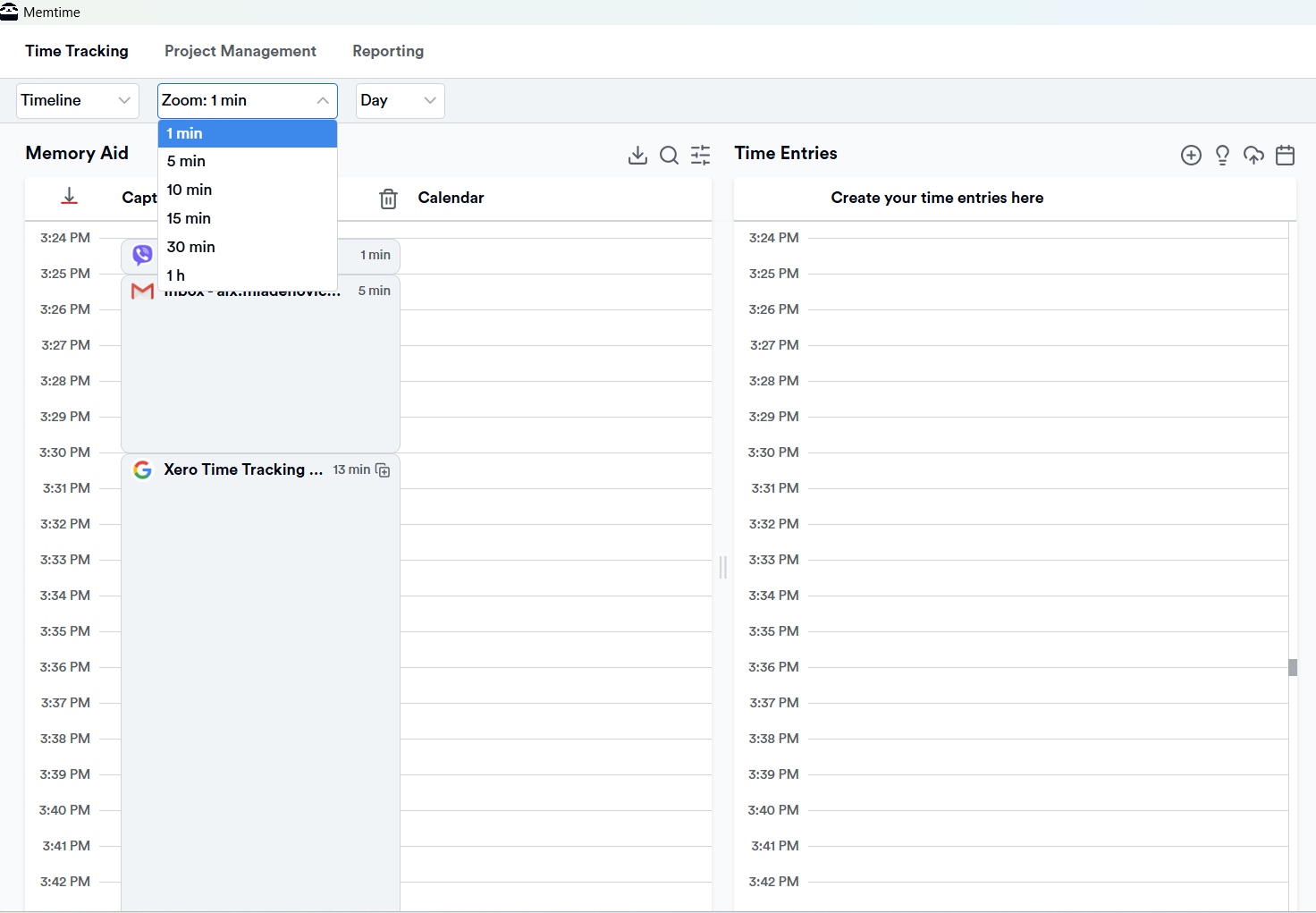Image resolution: width=1316 pixels, height=913 pixels.
Task: Click the add icon on the Xero Time Tracking entry
Action: [x=384, y=469]
